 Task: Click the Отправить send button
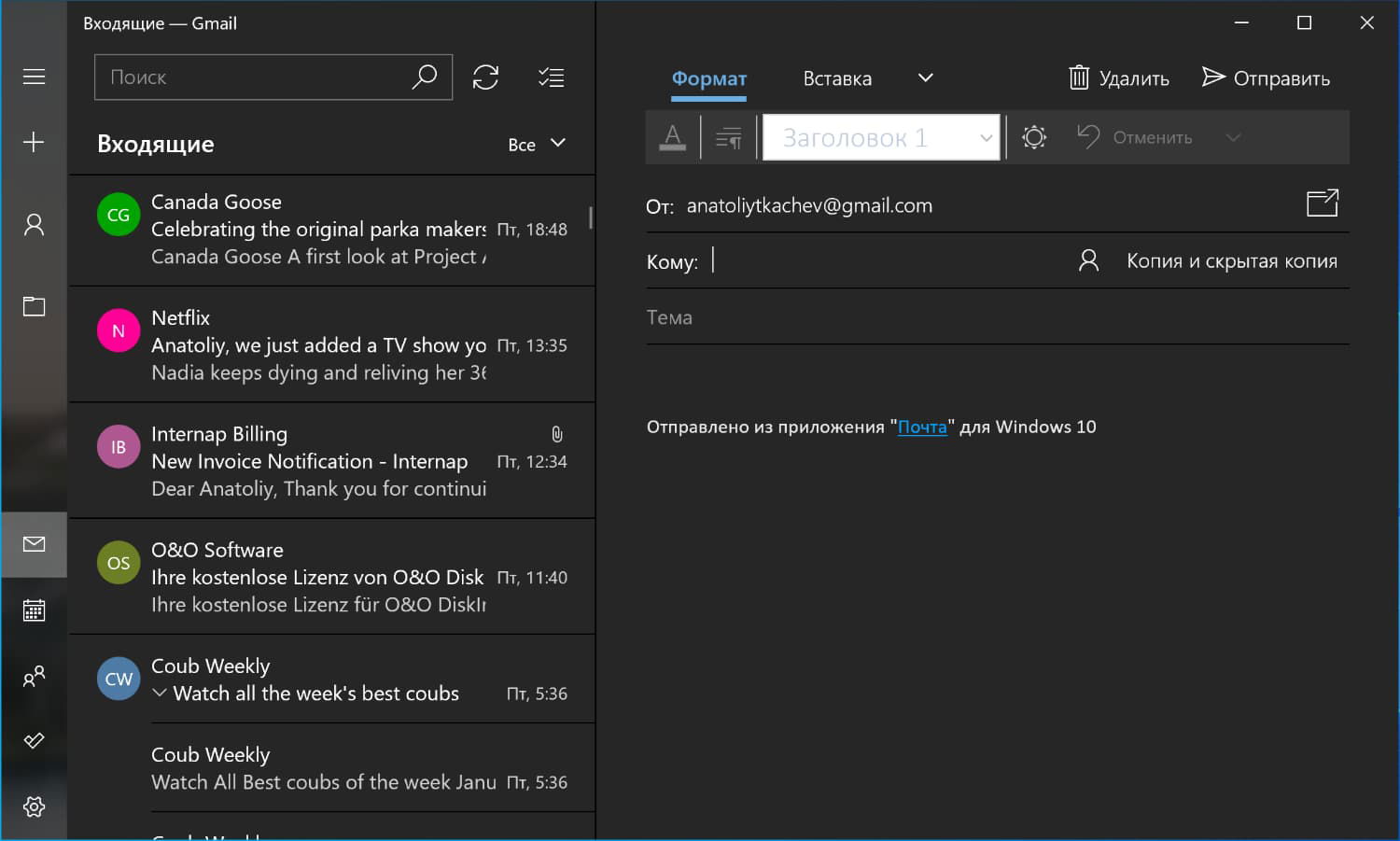[1266, 78]
